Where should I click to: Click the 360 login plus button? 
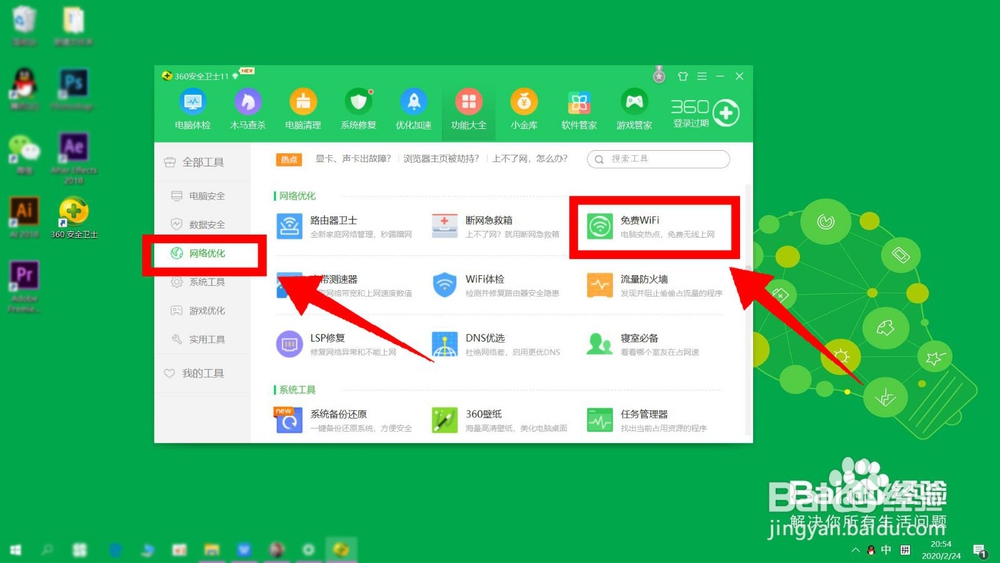[x=726, y=113]
